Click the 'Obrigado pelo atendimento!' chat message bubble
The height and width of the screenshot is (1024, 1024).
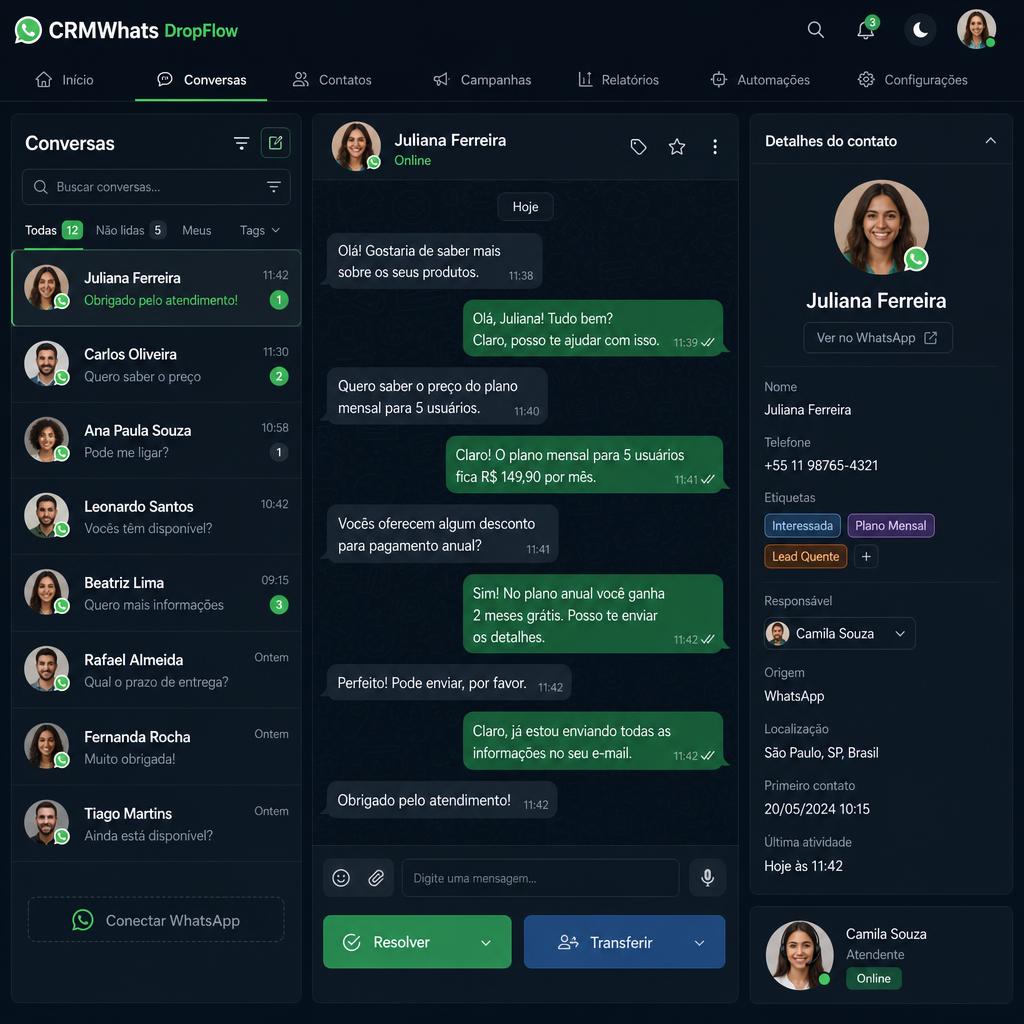(442, 800)
